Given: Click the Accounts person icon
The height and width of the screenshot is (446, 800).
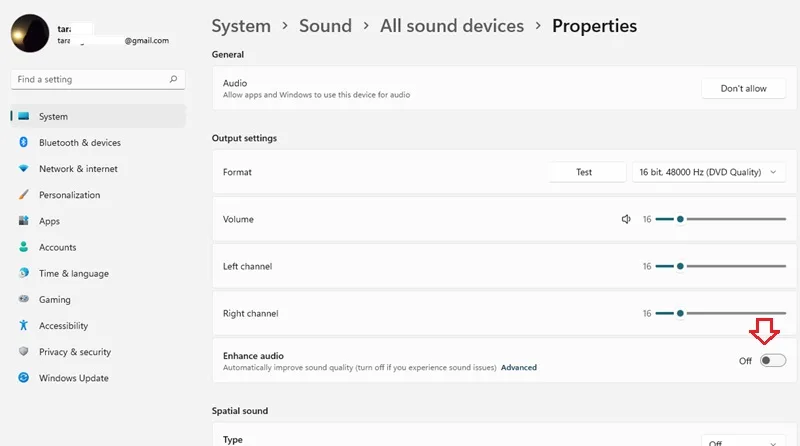Looking at the screenshot, I should 23,247.
